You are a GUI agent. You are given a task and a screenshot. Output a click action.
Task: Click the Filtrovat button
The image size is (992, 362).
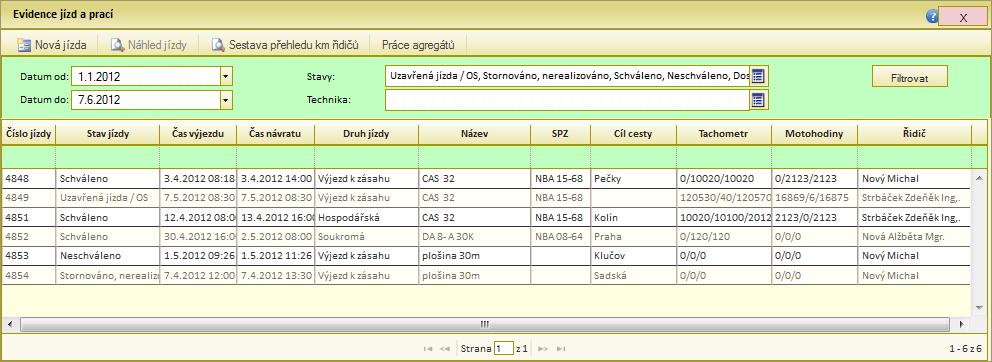tap(909, 76)
